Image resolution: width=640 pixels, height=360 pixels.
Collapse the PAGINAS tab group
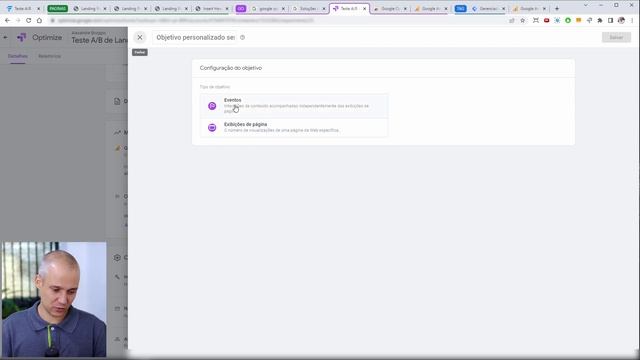point(58,9)
